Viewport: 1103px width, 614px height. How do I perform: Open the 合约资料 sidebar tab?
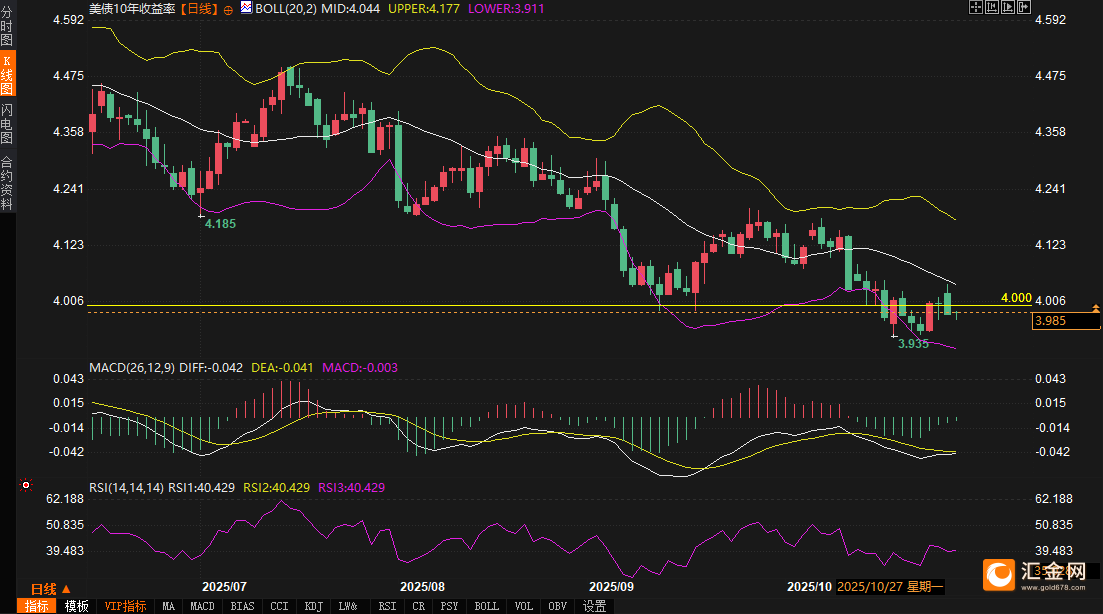(7, 184)
